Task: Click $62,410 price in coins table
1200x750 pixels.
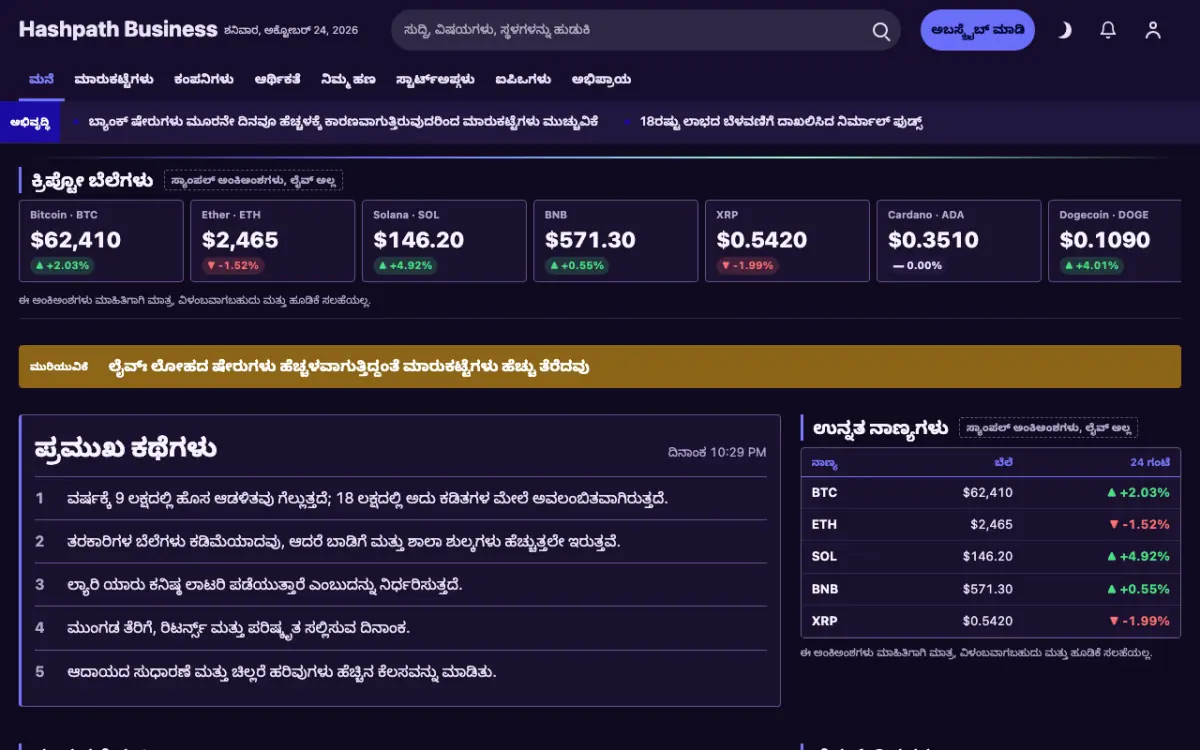Action: pyautogui.click(x=988, y=492)
